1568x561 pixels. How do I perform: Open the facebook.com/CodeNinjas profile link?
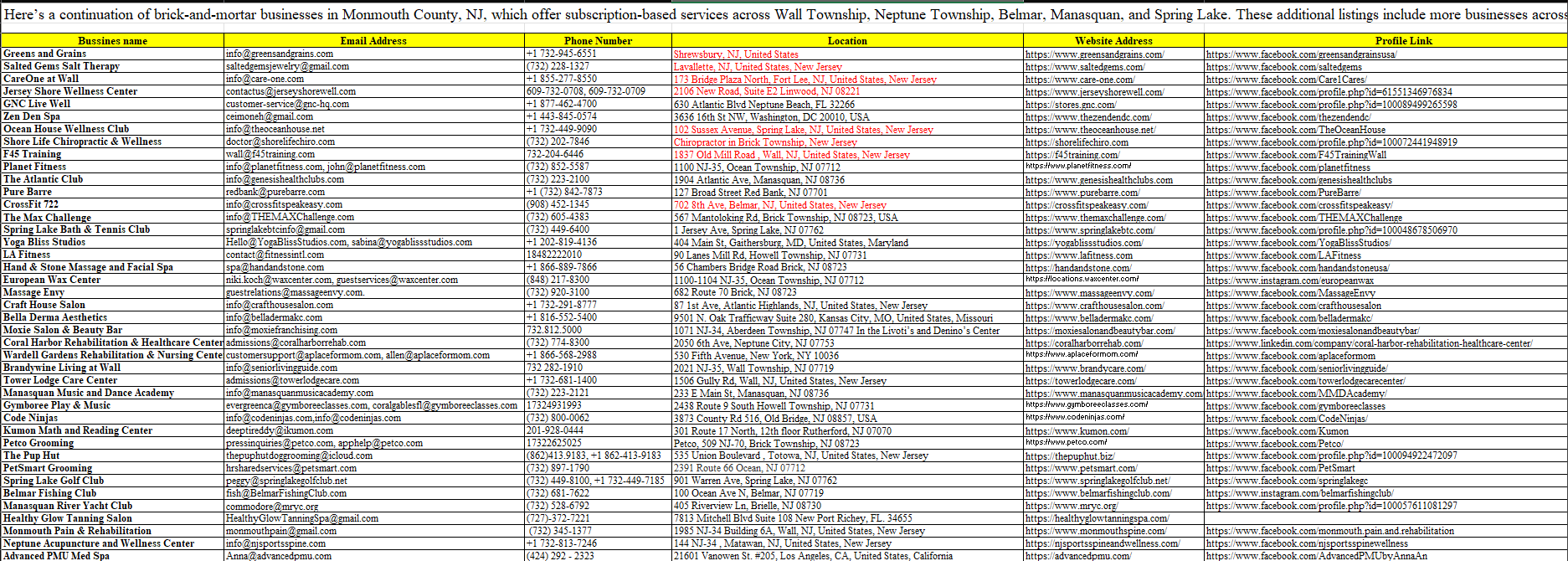(x=1288, y=419)
